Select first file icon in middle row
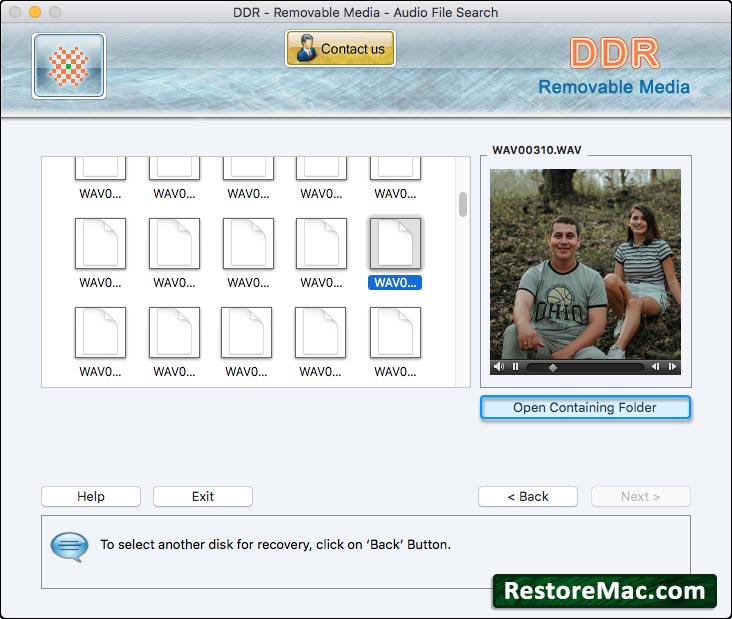Screen dimensions: 732x619 (x=100, y=243)
